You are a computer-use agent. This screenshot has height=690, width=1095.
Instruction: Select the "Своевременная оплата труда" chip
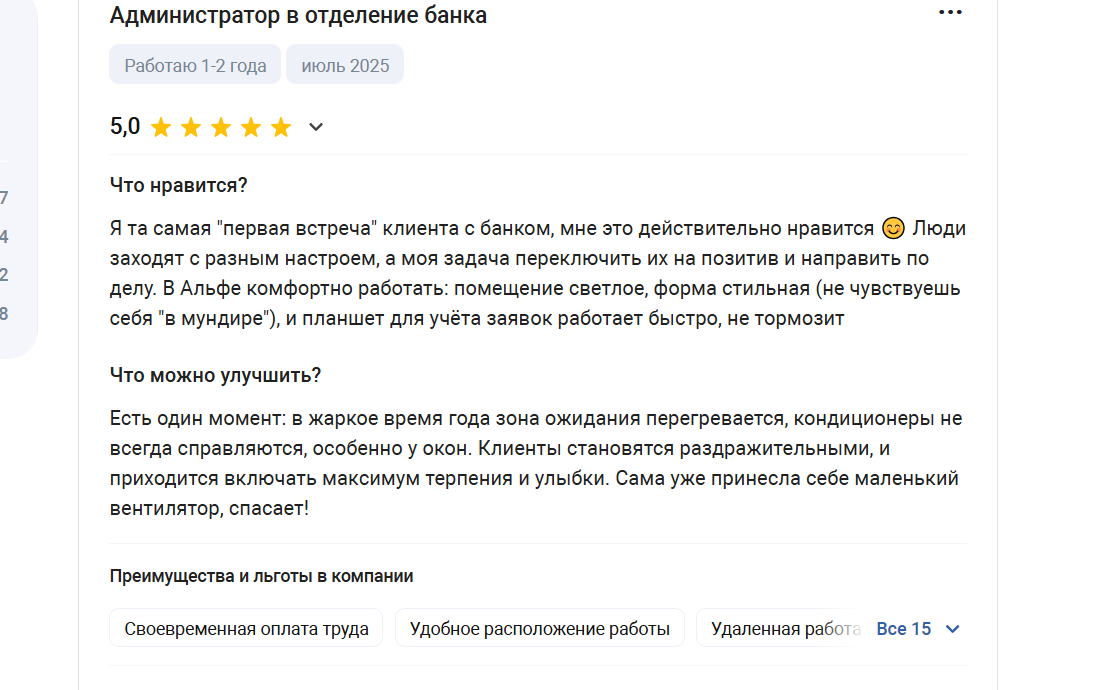(246, 629)
